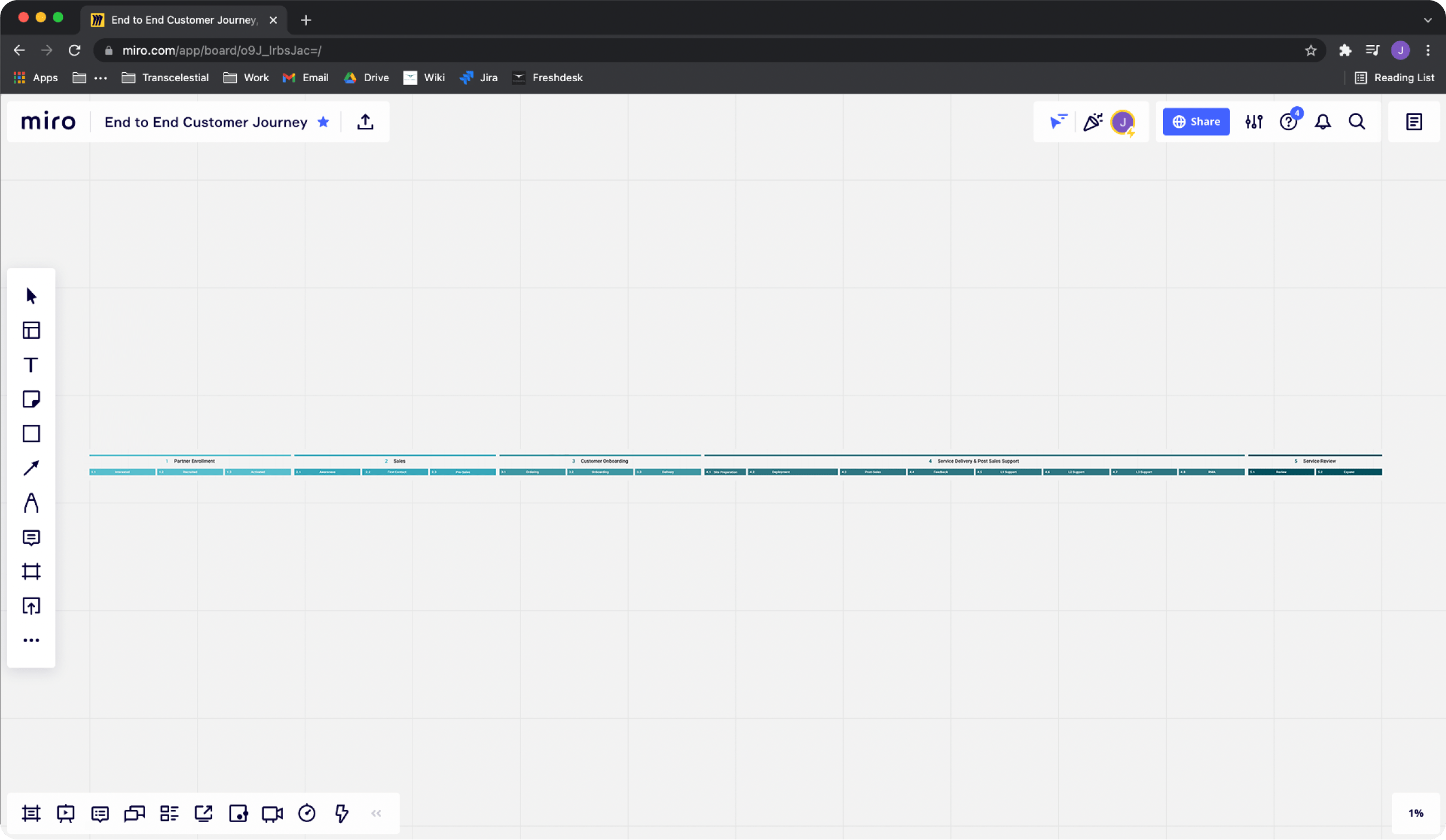Select the Comment tool in left toolbar
This screenshot has width=1446, height=840.
pyautogui.click(x=31, y=538)
